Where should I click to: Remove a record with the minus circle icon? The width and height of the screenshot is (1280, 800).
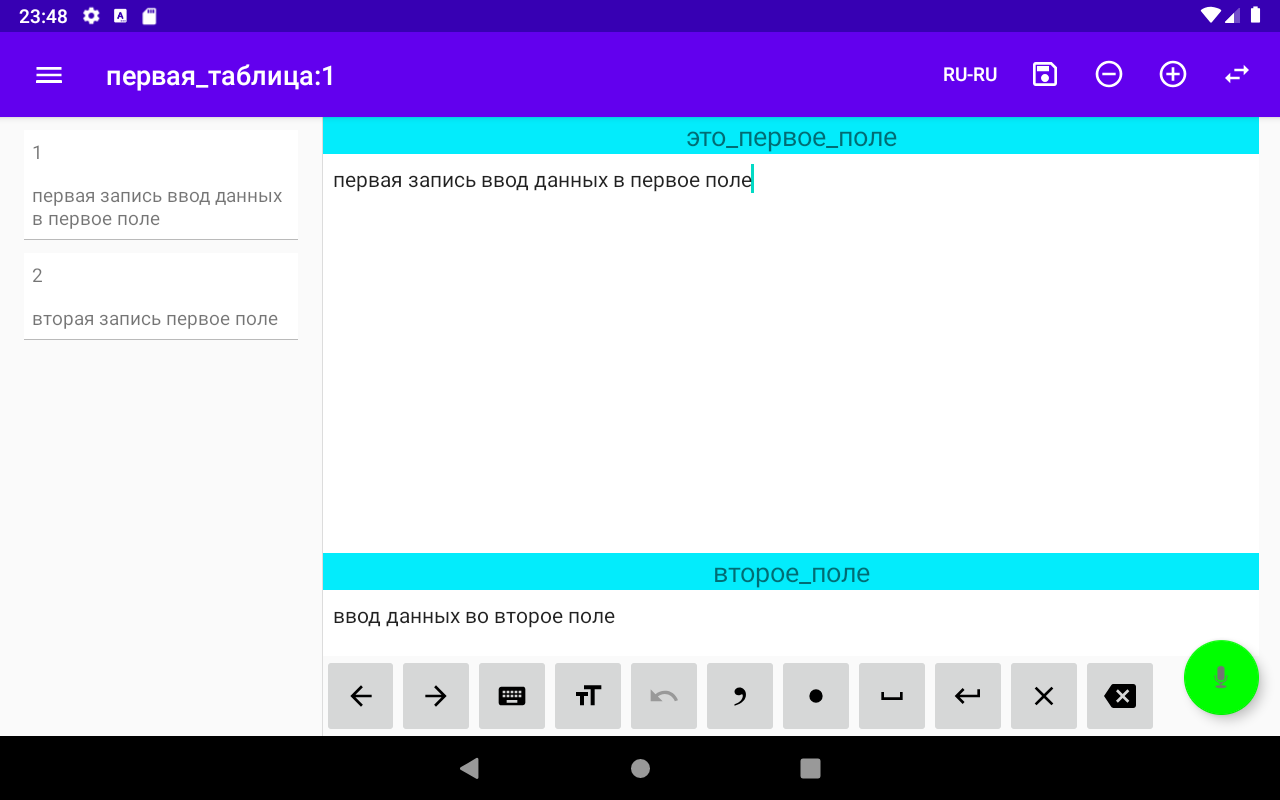point(1109,74)
